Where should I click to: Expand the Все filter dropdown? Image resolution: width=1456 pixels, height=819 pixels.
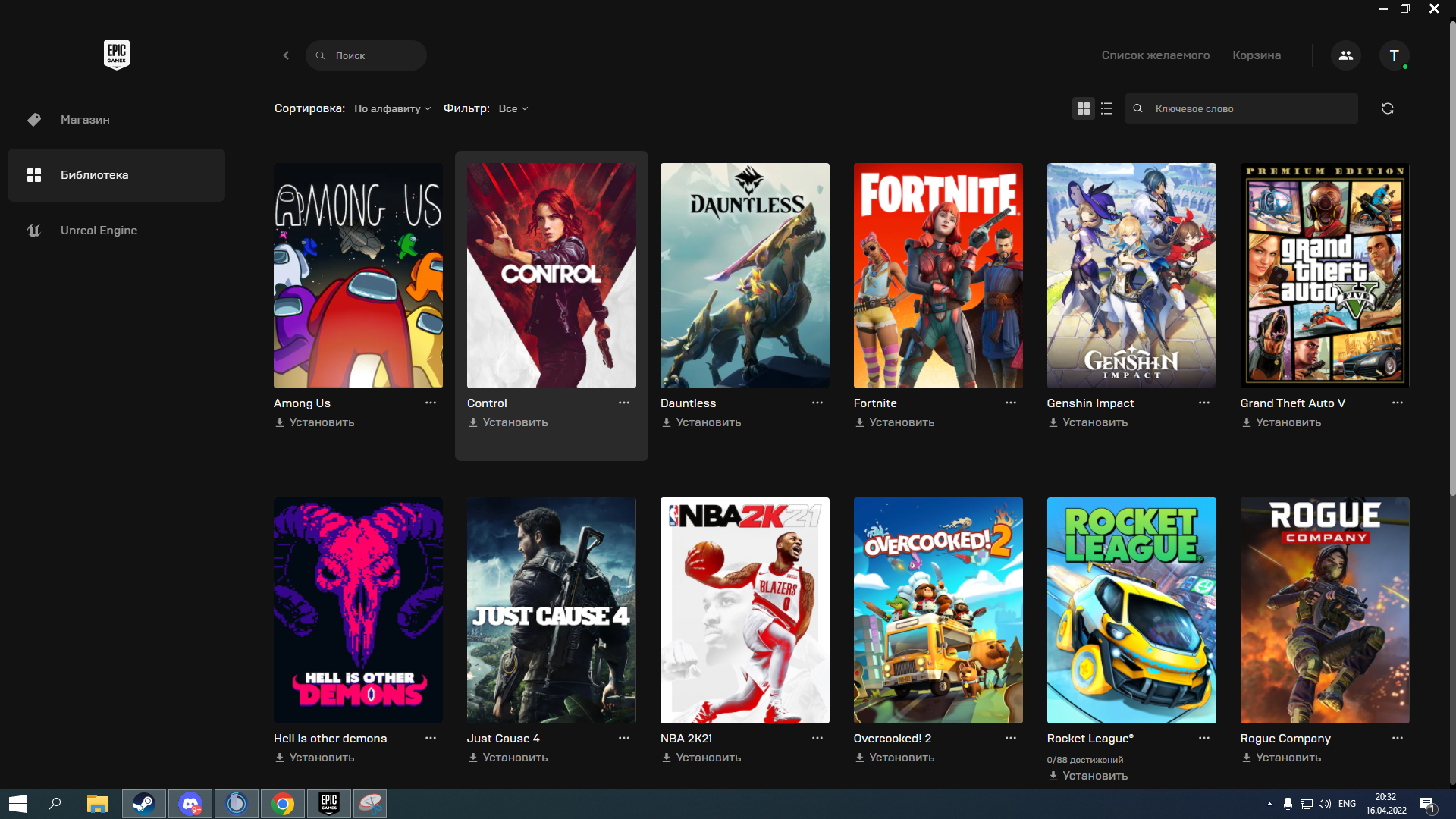point(513,108)
